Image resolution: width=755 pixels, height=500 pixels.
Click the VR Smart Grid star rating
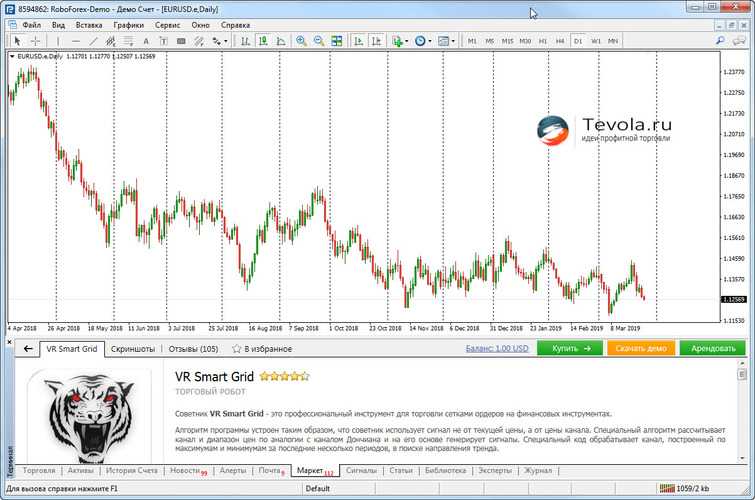point(284,377)
